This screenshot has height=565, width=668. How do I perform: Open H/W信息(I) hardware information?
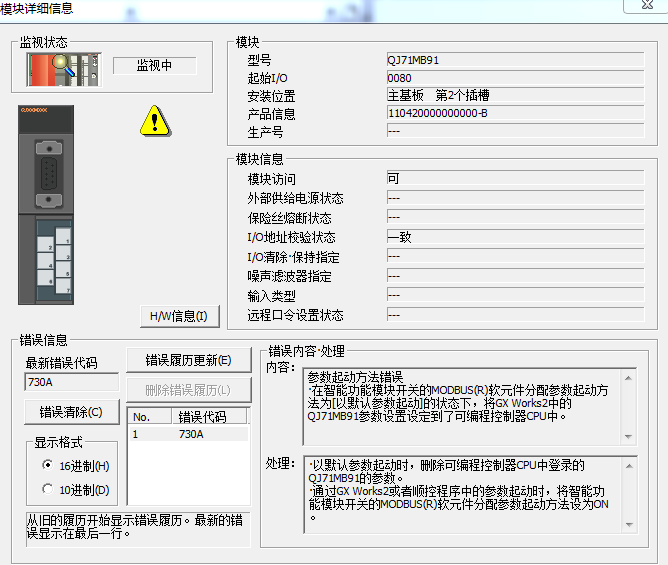pos(178,316)
